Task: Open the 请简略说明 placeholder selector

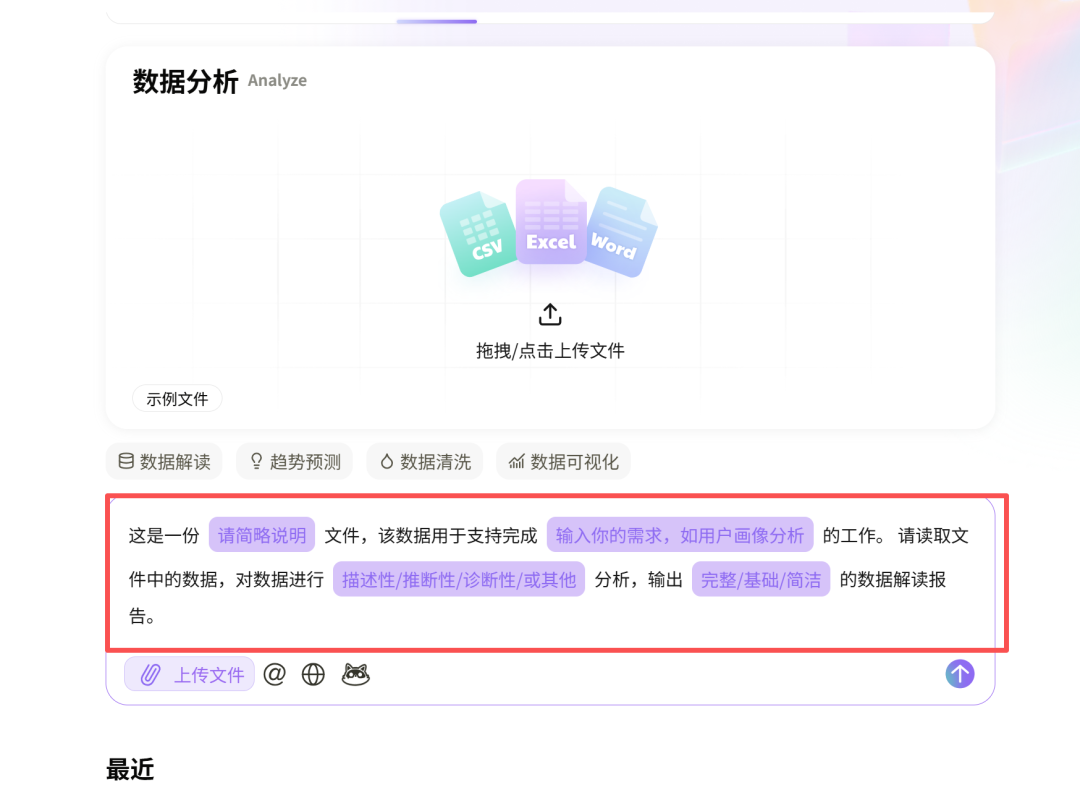Action: (x=261, y=535)
